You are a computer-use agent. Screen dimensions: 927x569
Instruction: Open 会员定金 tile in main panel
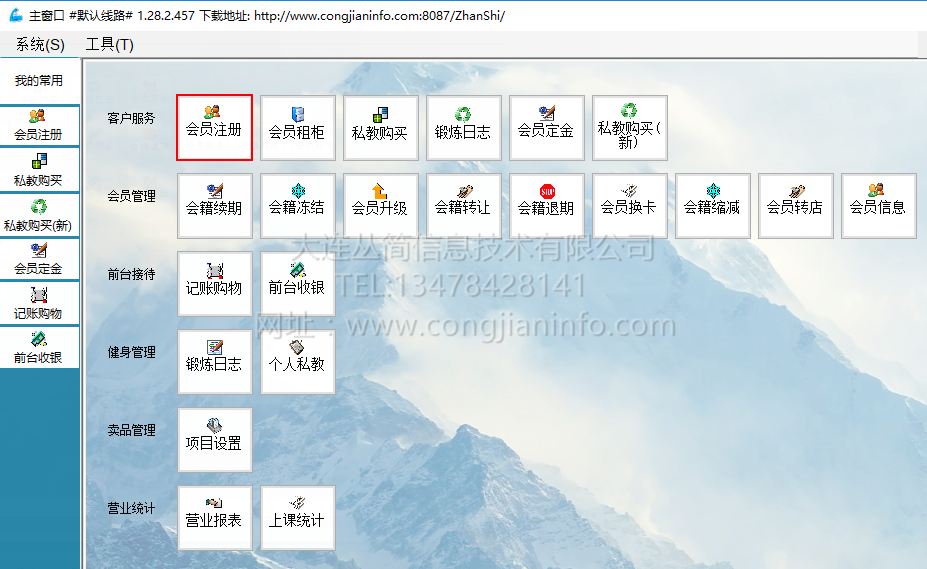[x=546, y=127]
